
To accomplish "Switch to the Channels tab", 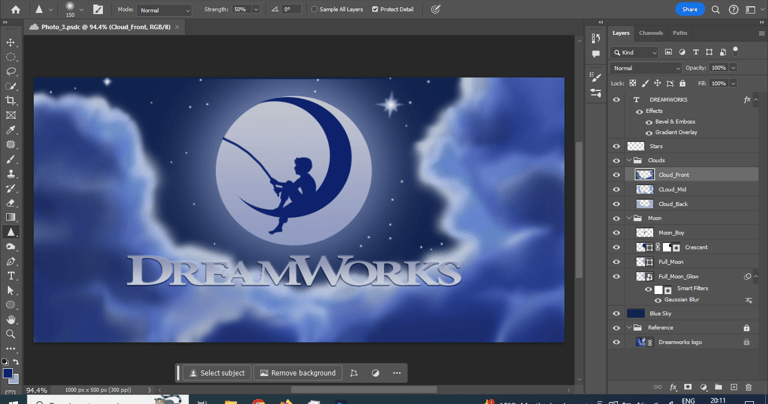I will pyautogui.click(x=651, y=33).
